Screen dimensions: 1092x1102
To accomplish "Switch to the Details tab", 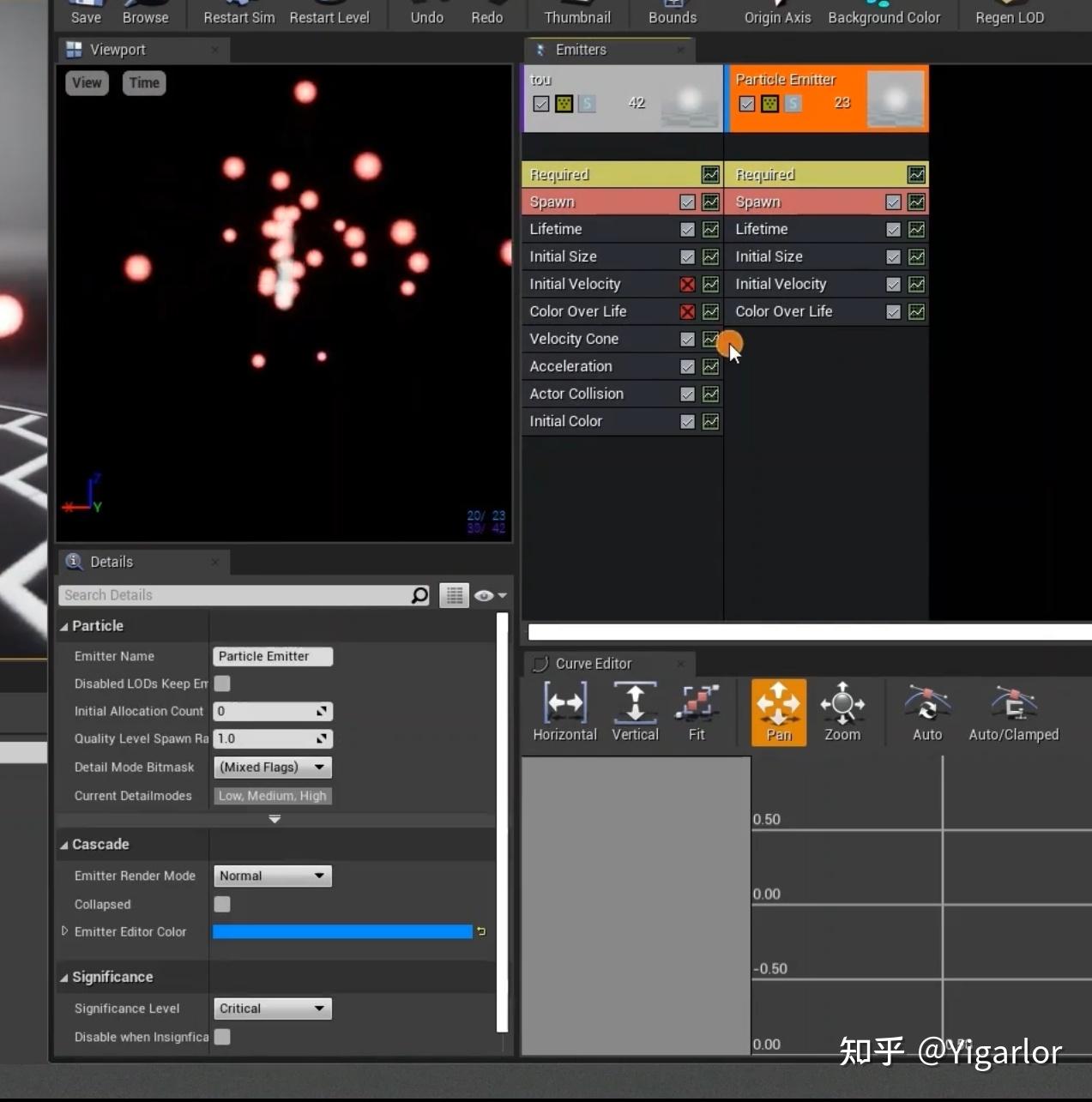I will pos(143,562).
